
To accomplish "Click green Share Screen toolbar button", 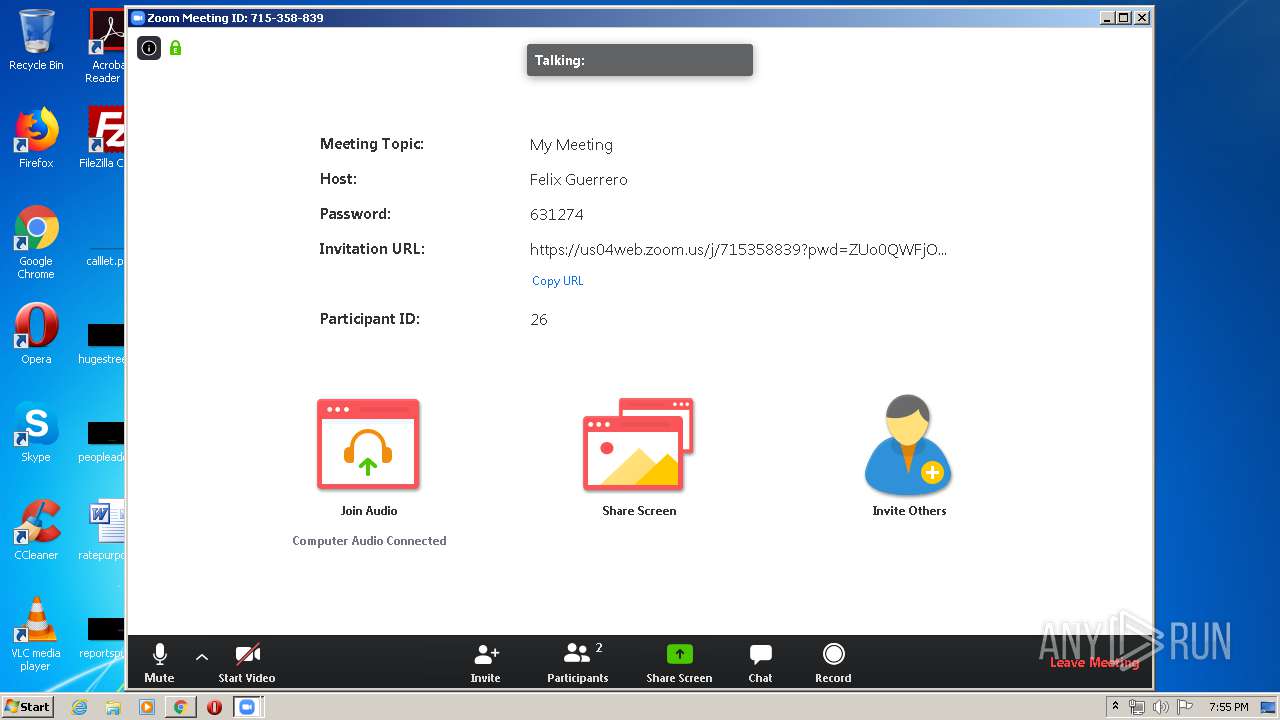I will coord(679,663).
